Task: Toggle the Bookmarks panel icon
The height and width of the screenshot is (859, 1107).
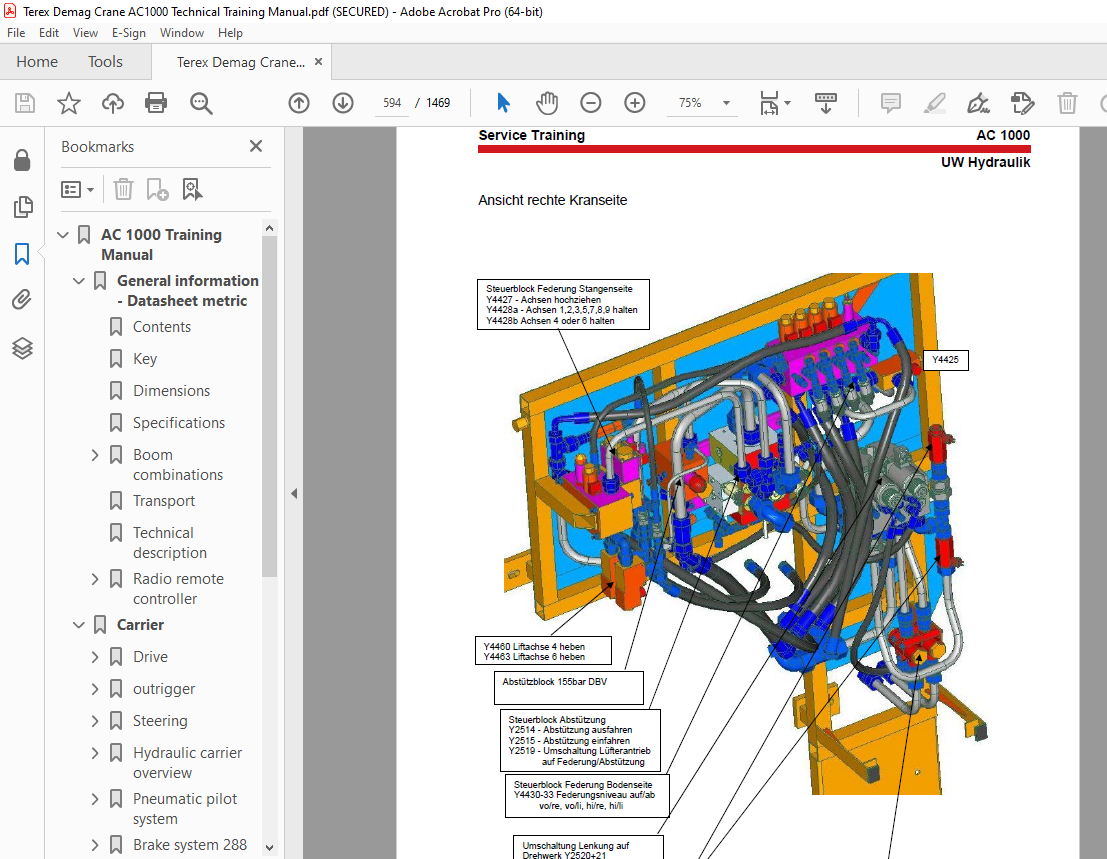Action: coord(22,253)
